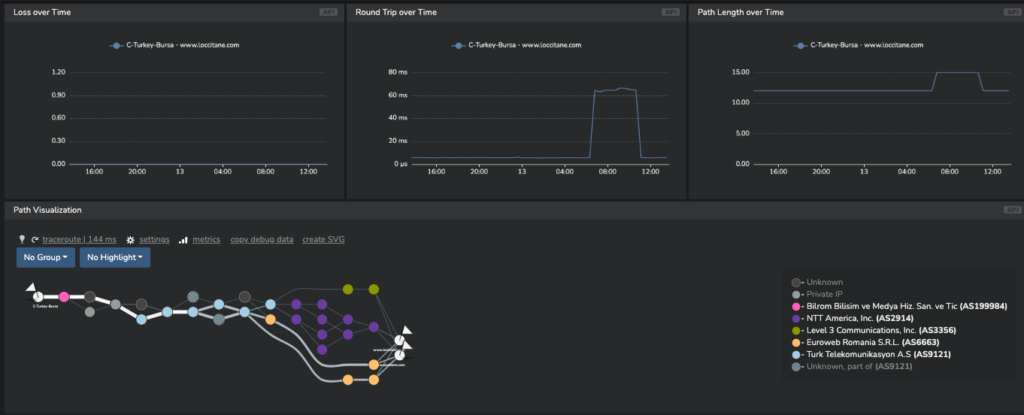Click the Unknown legend swatch

tap(796, 282)
